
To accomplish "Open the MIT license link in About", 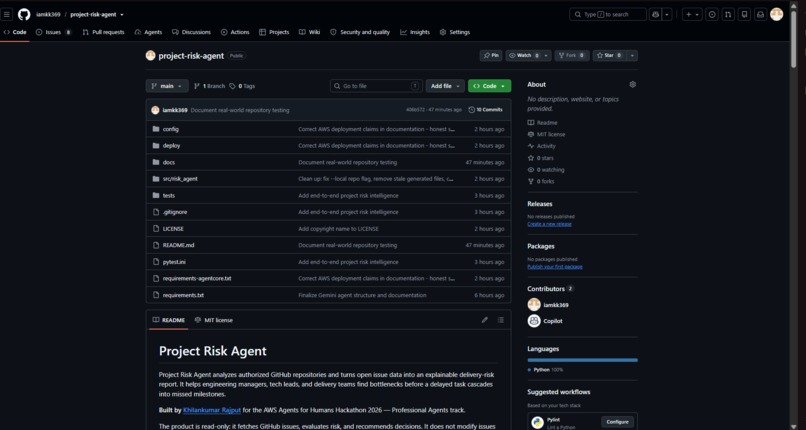I will click(x=546, y=134).
